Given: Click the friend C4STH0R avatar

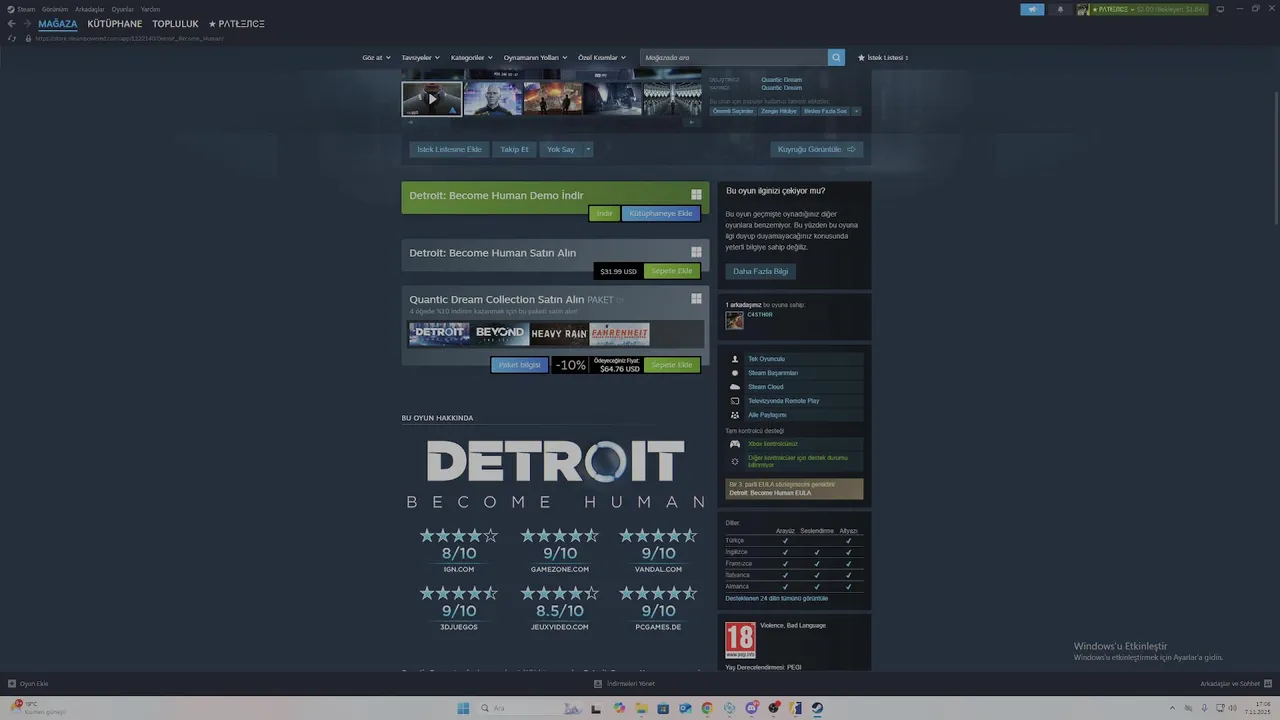Looking at the screenshot, I should point(734,320).
